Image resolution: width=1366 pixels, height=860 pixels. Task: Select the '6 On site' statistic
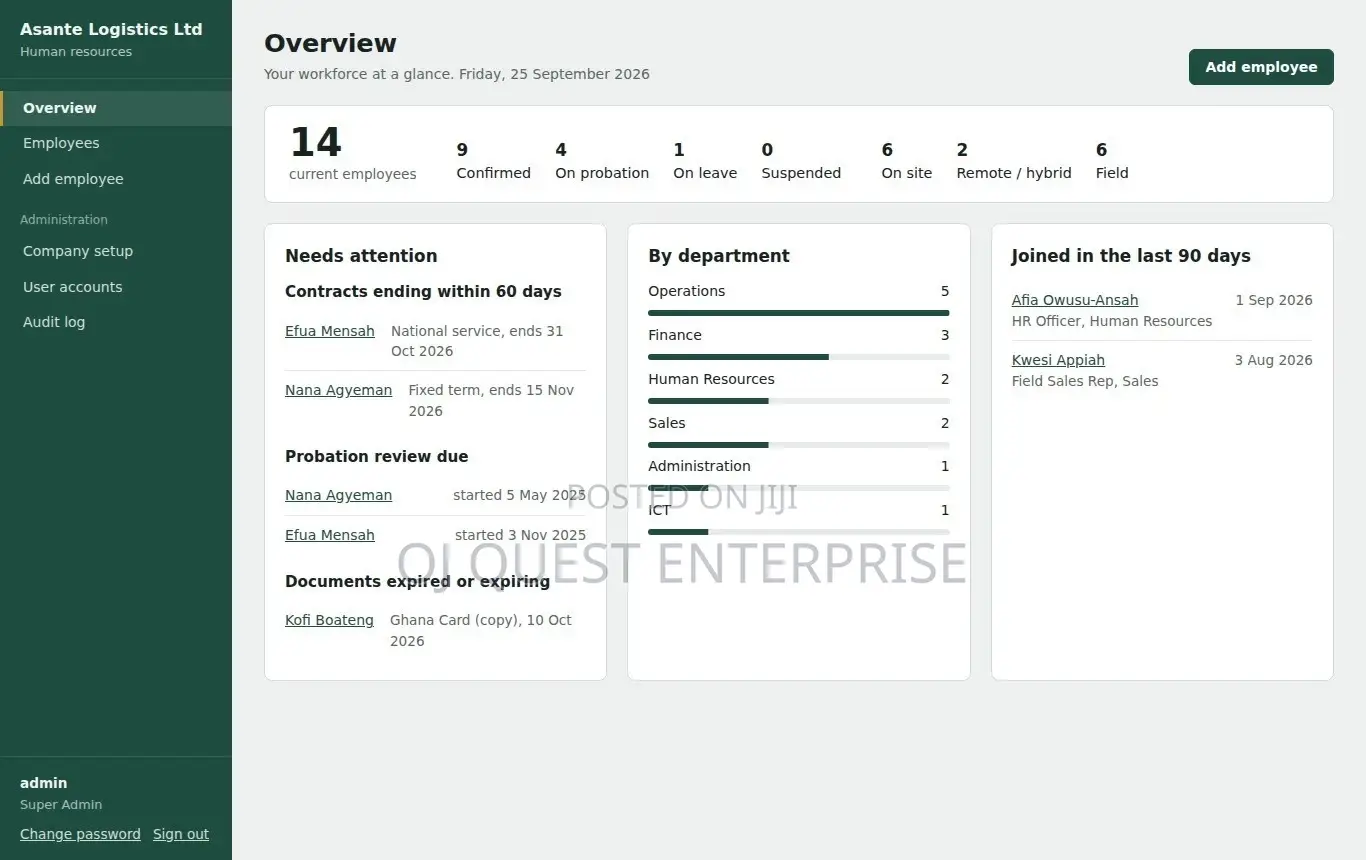click(906, 161)
